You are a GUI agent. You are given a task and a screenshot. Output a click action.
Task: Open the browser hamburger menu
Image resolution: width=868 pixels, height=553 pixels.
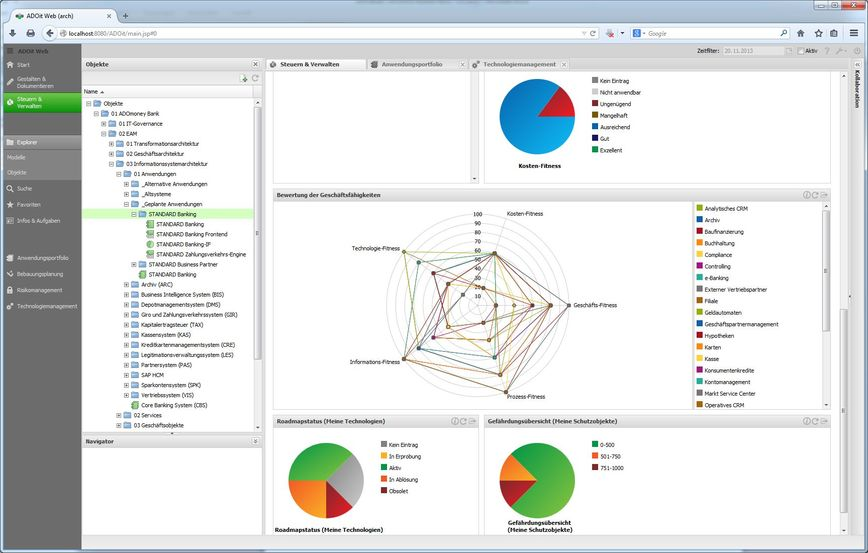pos(854,33)
